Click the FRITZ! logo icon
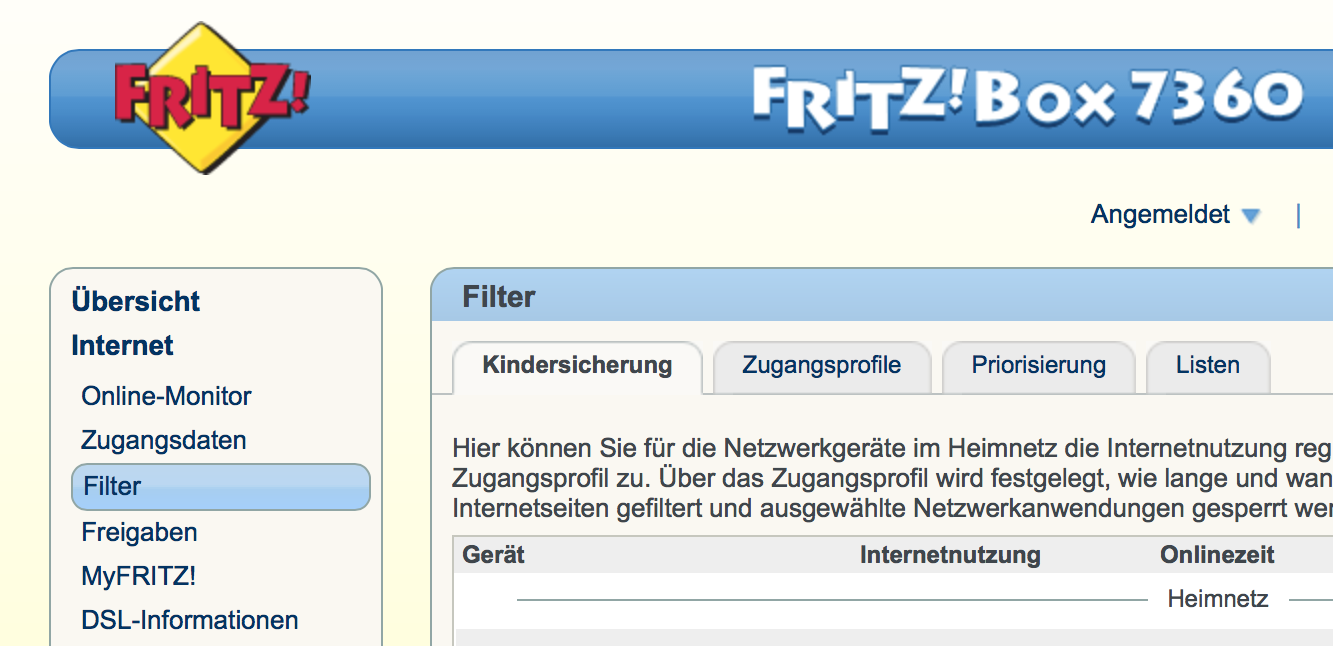 212,98
